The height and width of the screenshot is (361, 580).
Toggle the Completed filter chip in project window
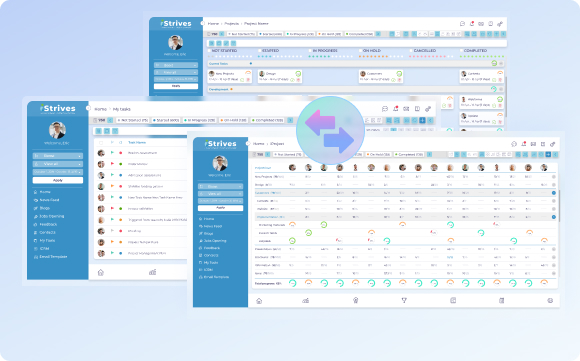409,154
